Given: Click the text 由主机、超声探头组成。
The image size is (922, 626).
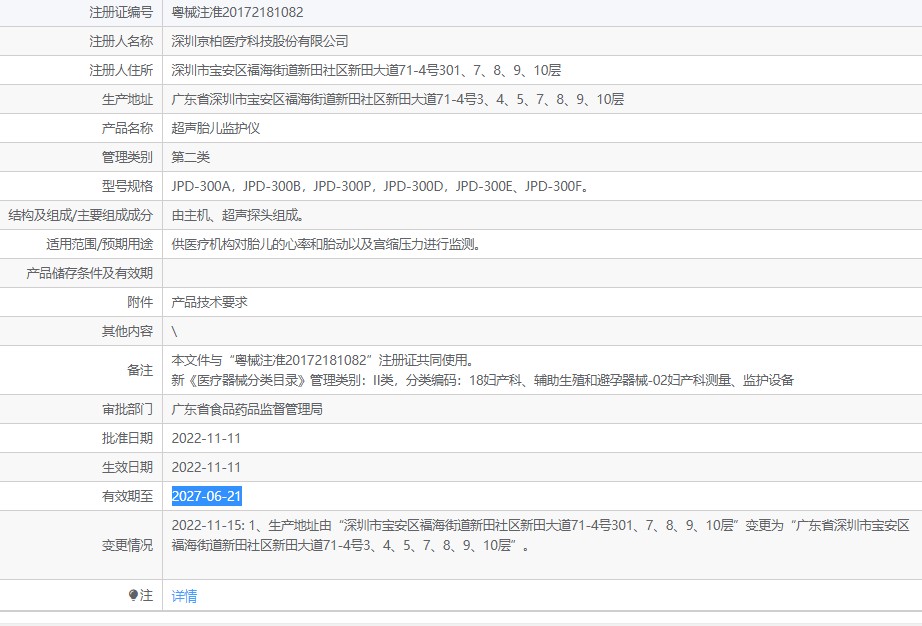Looking at the screenshot, I should (x=238, y=215).
